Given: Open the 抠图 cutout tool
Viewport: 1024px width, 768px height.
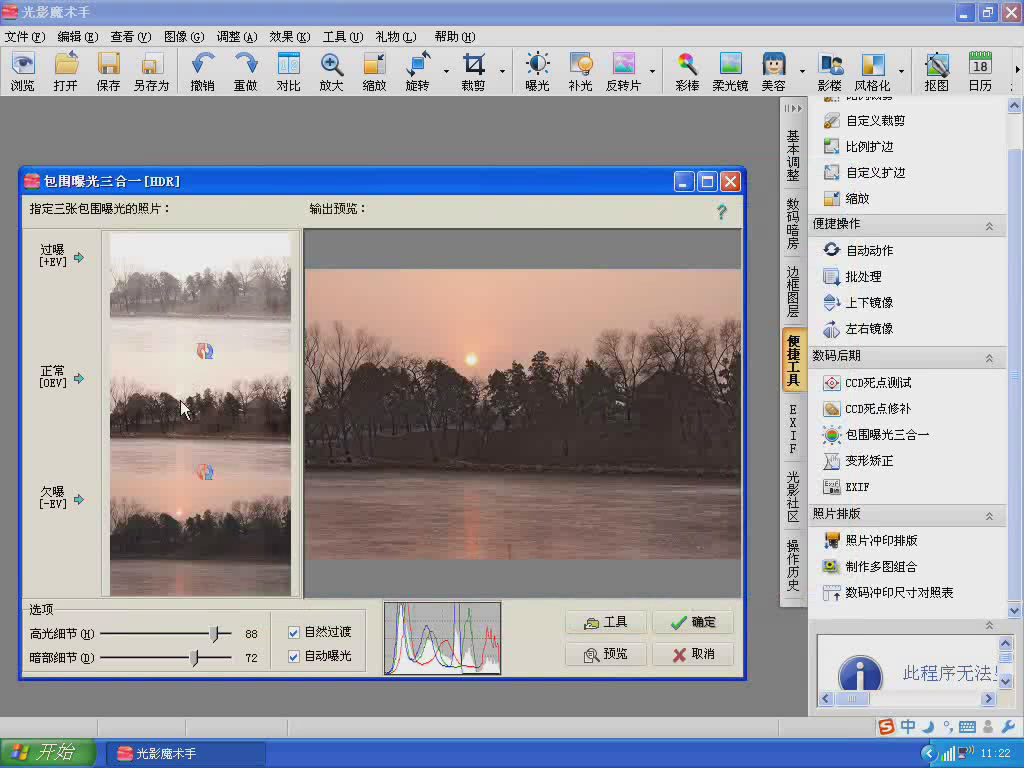Looking at the screenshot, I should tap(936, 71).
